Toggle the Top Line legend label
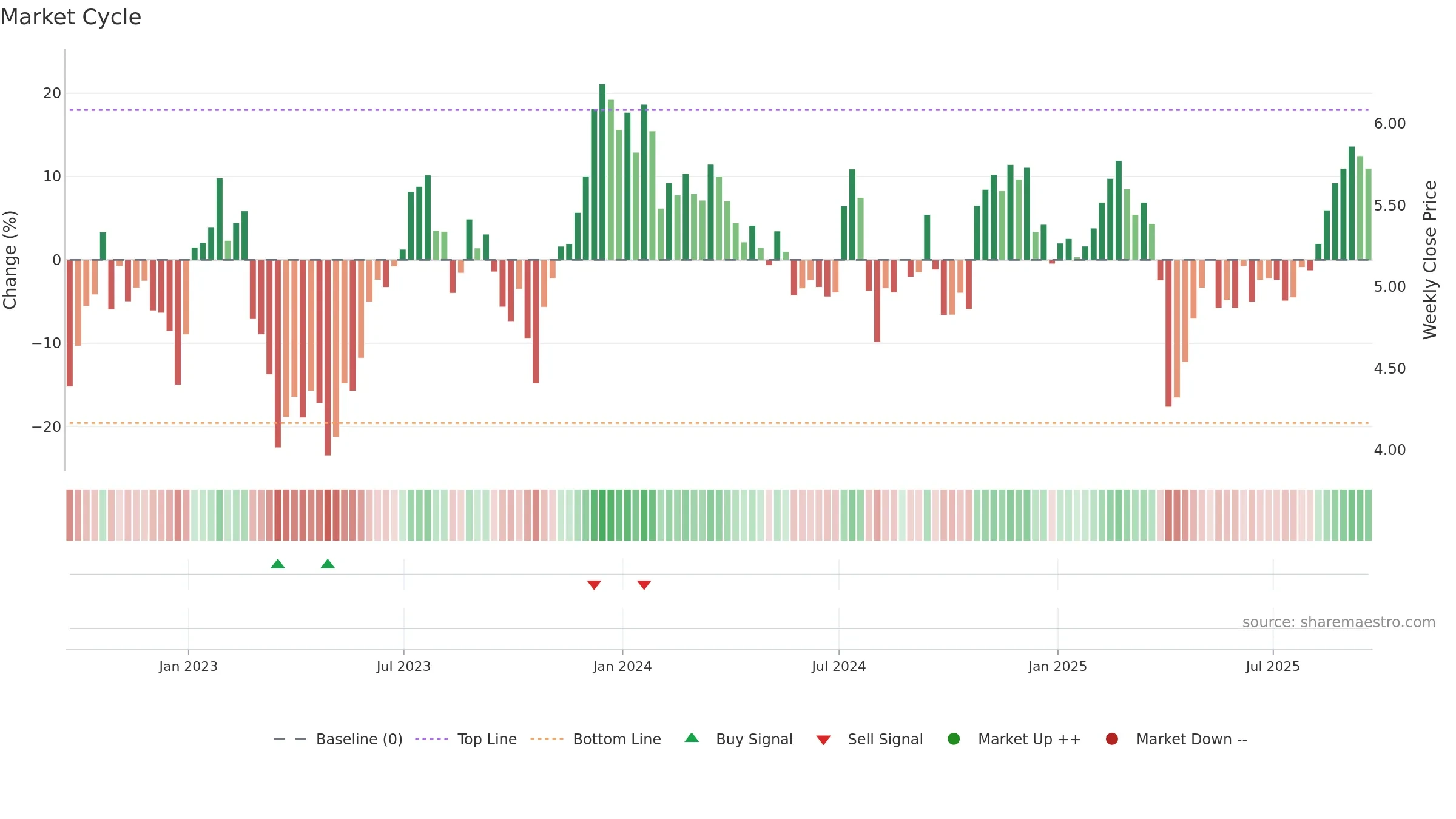The width and height of the screenshot is (1456, 819). tap(487, 739)
